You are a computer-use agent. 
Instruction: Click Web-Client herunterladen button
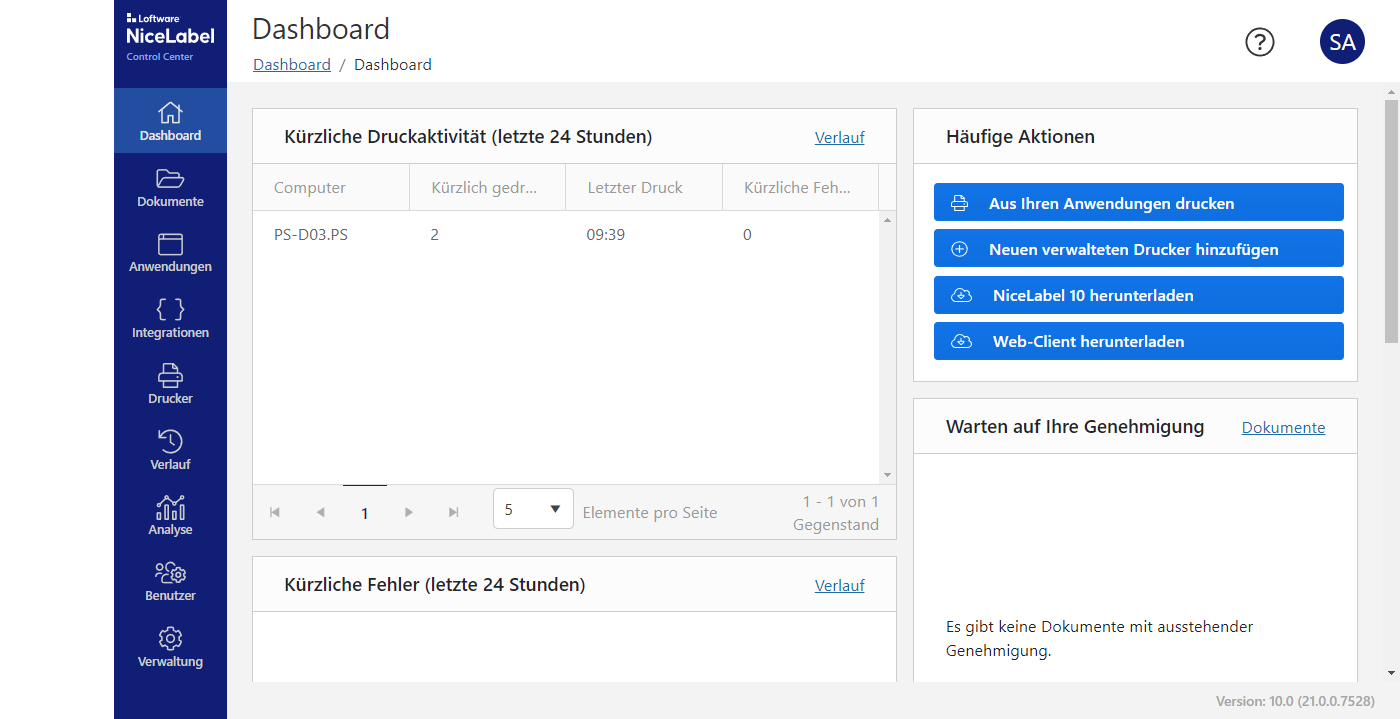coord(1139,341)
